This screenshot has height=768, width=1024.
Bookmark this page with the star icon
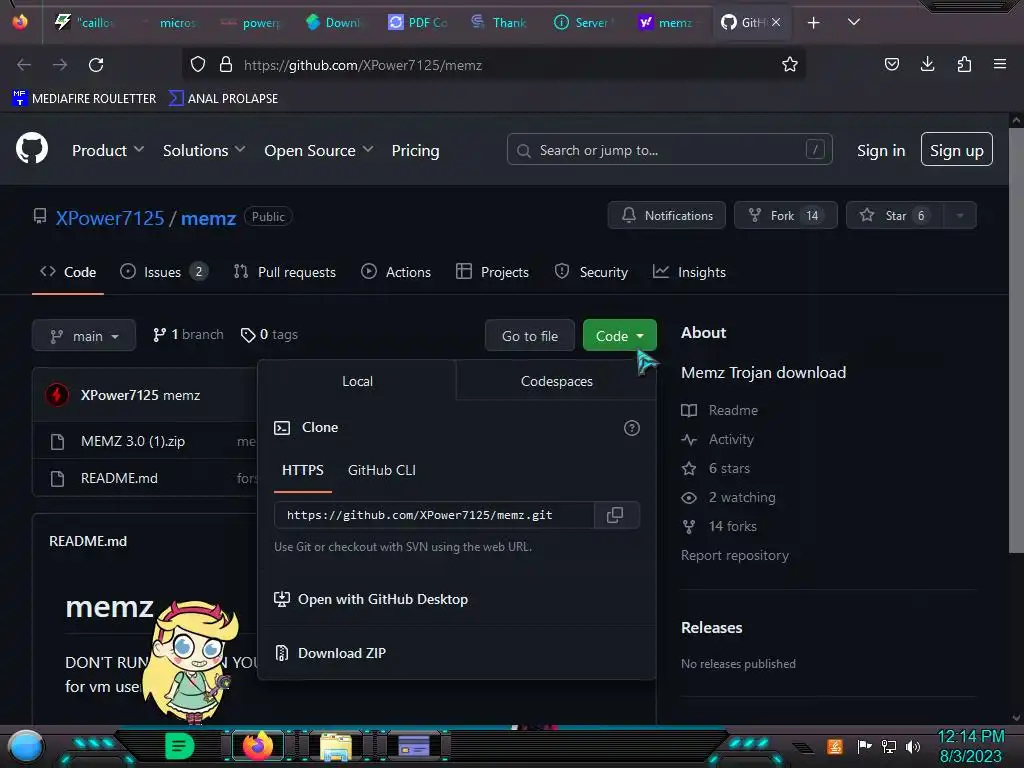[790, 65]
